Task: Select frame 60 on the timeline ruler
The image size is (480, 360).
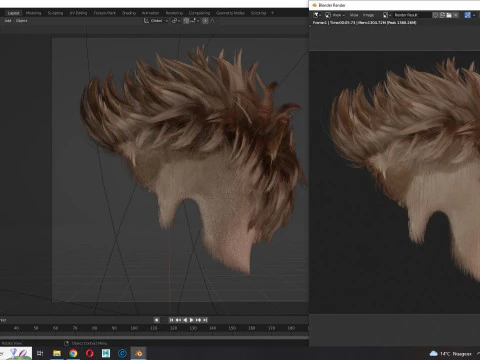Action: [x=55, y=328]
